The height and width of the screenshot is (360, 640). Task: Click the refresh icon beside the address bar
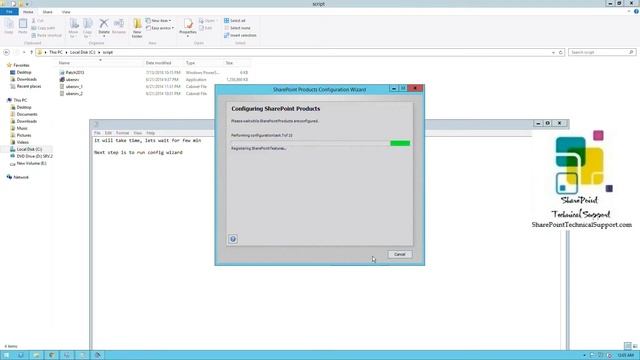560,52
